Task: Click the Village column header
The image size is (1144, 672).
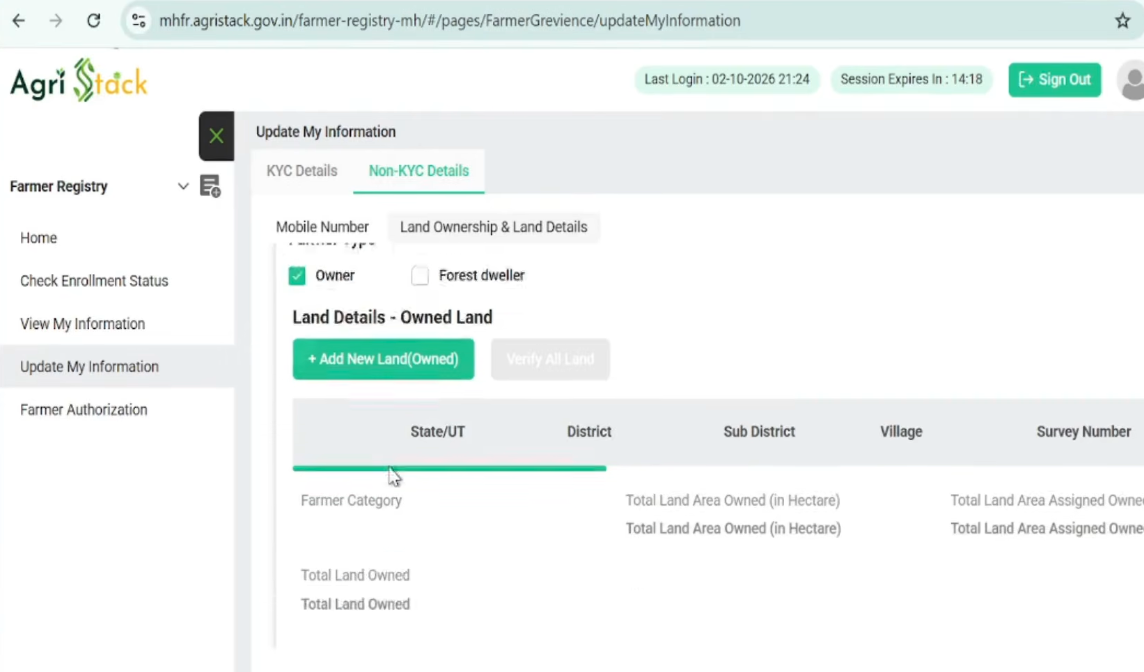Action: [901, 432]
